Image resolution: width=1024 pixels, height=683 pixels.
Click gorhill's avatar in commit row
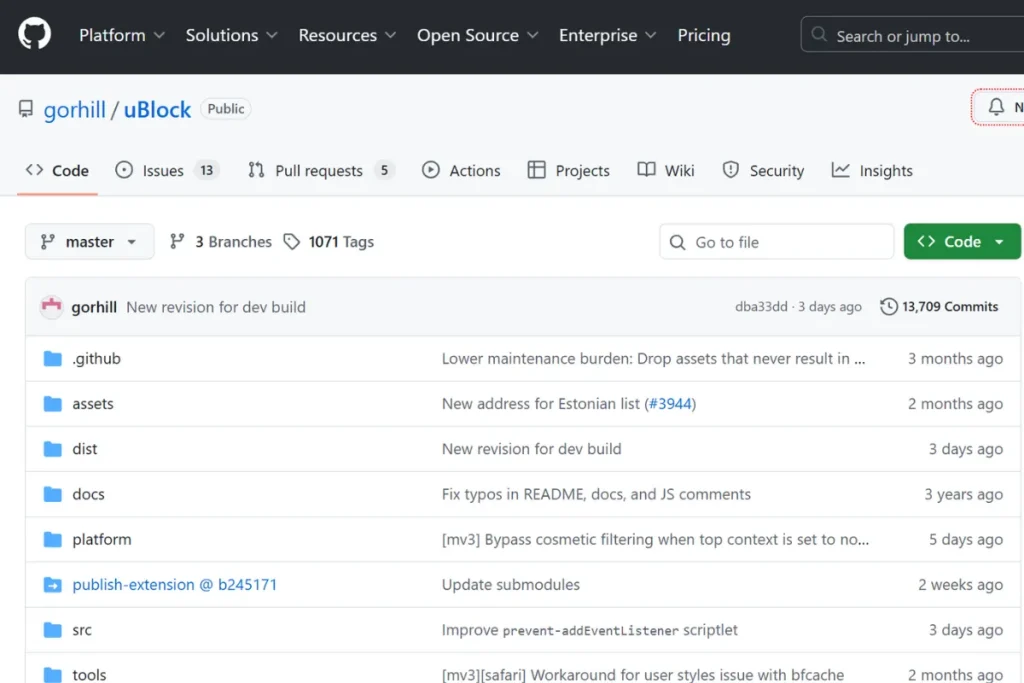51,307
